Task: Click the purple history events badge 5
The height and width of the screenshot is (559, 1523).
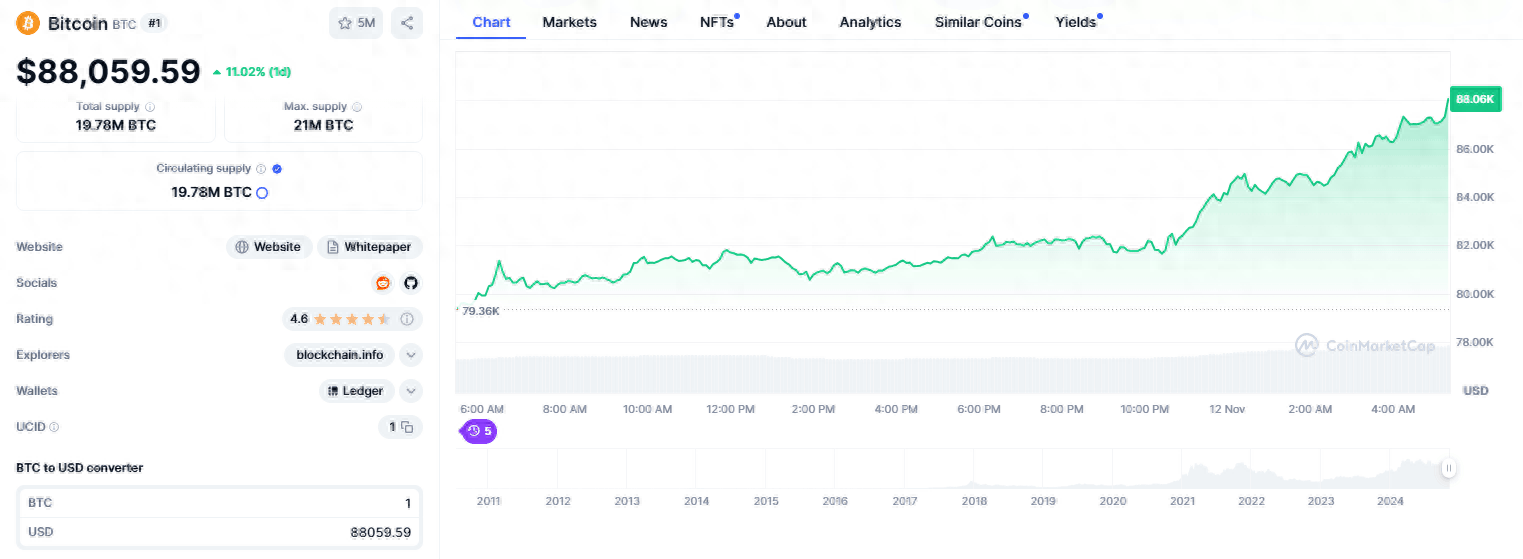Action: (x=479, y=431)
